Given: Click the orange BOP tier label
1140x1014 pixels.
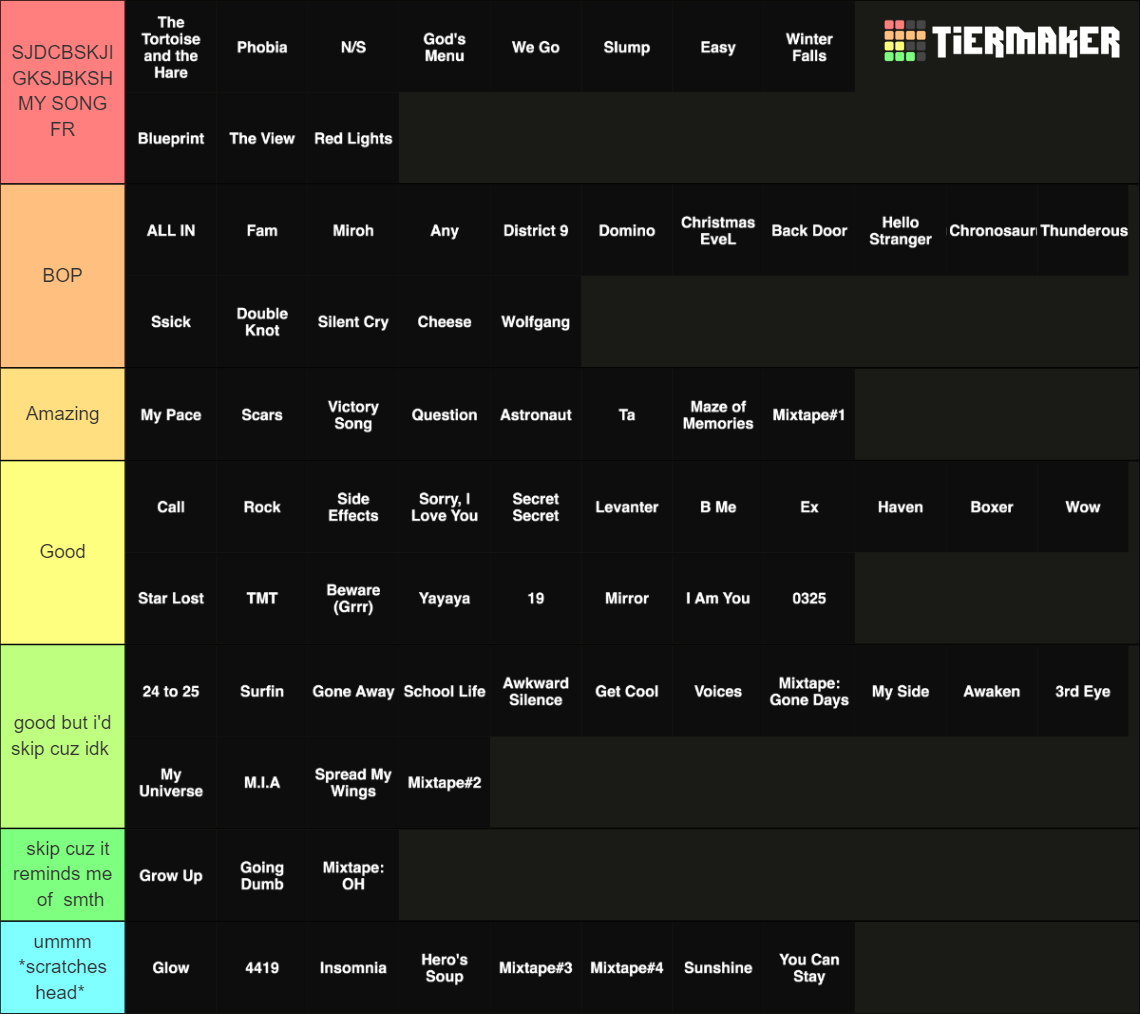Looking at the screenshot, I should 62,275.
